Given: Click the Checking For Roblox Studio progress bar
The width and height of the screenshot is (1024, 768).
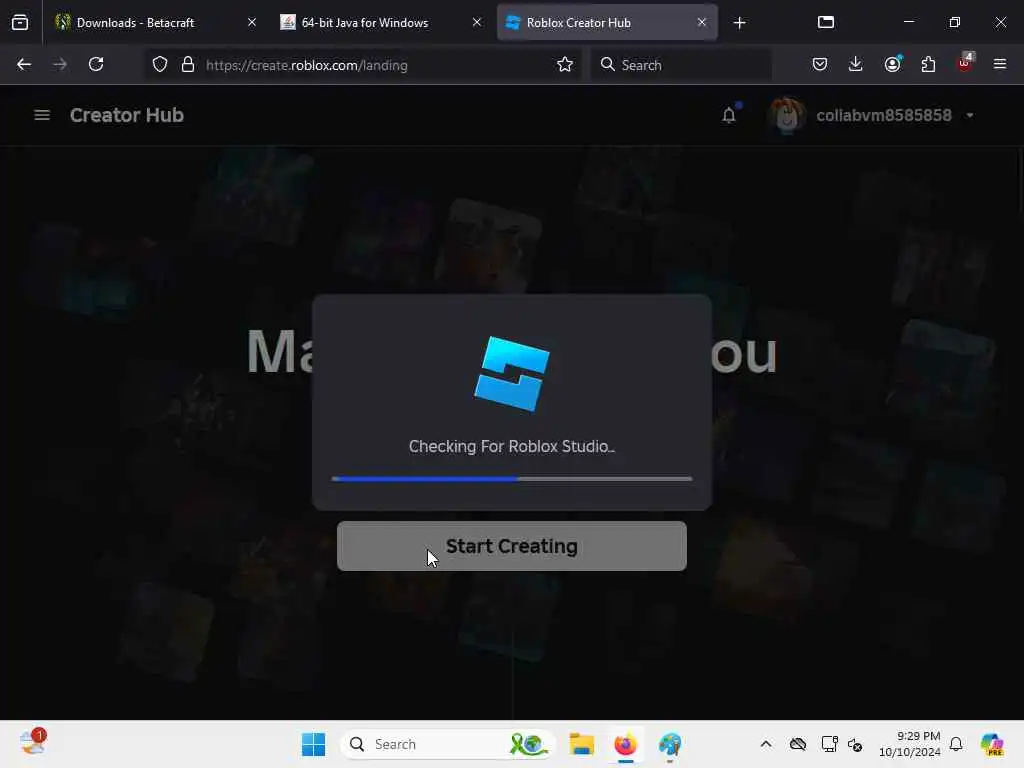Looking at the screenshot, I should click(x=512, y=479).
